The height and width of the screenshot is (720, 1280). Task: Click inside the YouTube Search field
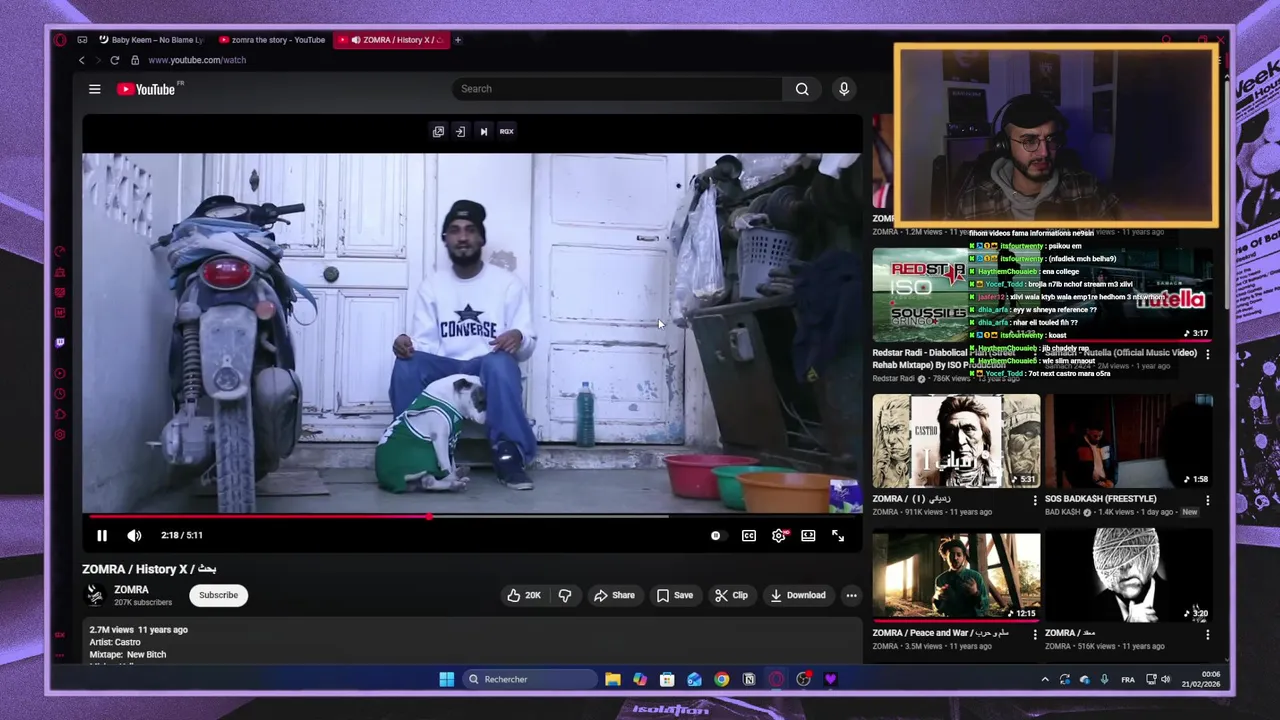pos(618,89)
